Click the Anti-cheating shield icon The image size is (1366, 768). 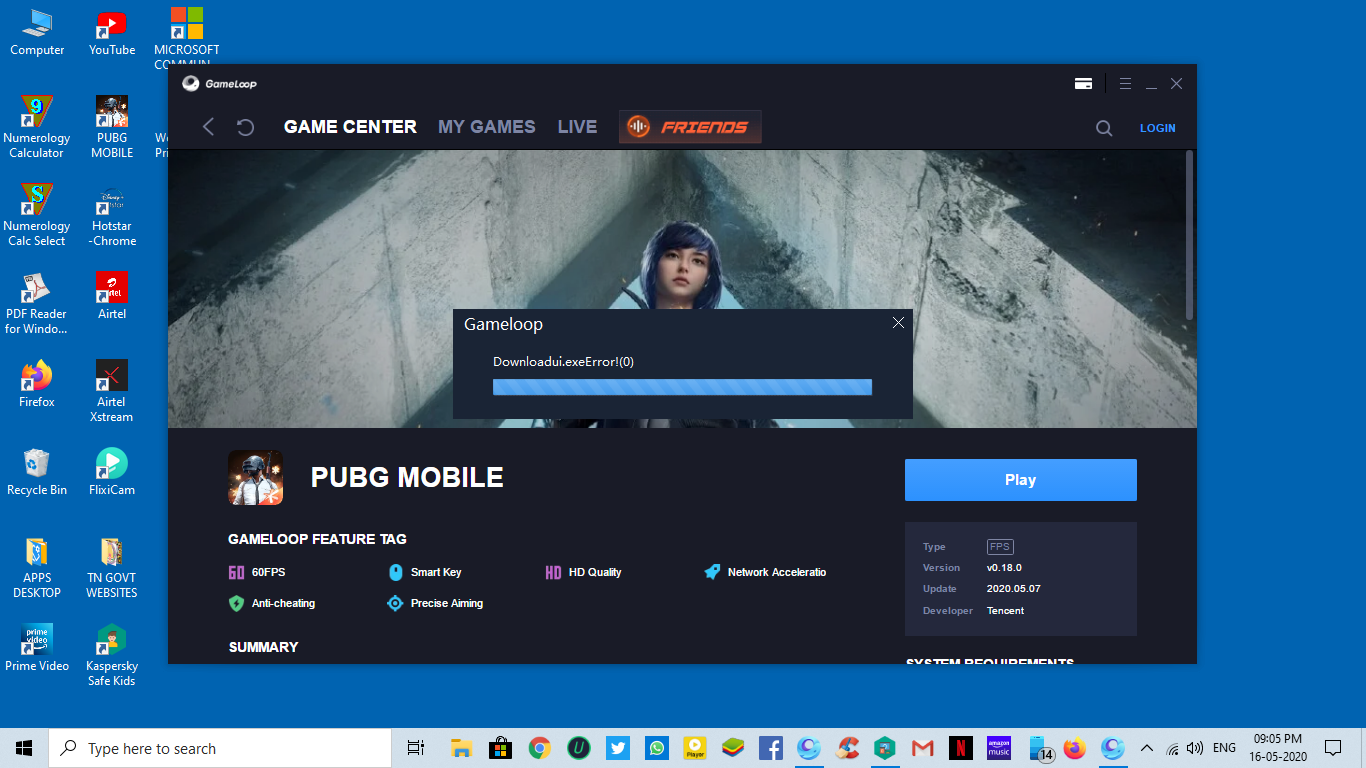click(x=236, y=603)
